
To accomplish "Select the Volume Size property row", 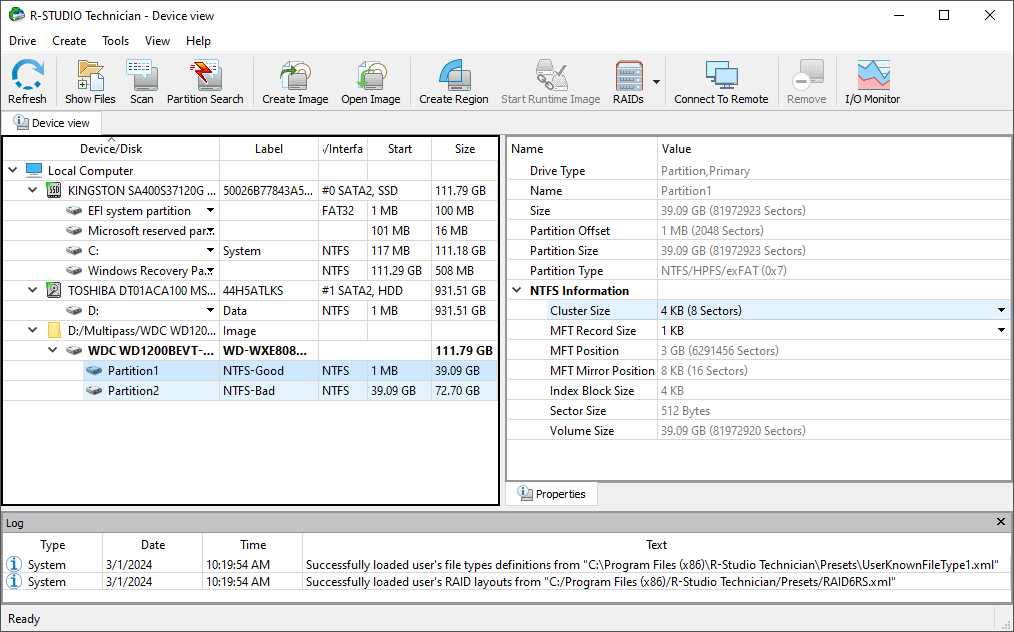I will coord(759,431).
